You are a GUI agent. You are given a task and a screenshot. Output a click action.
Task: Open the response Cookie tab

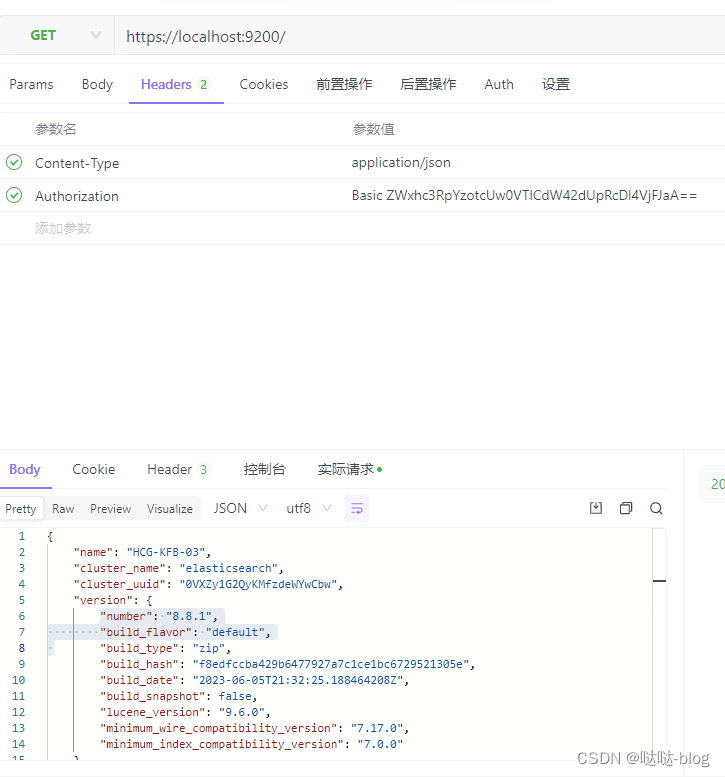(94, 469)
